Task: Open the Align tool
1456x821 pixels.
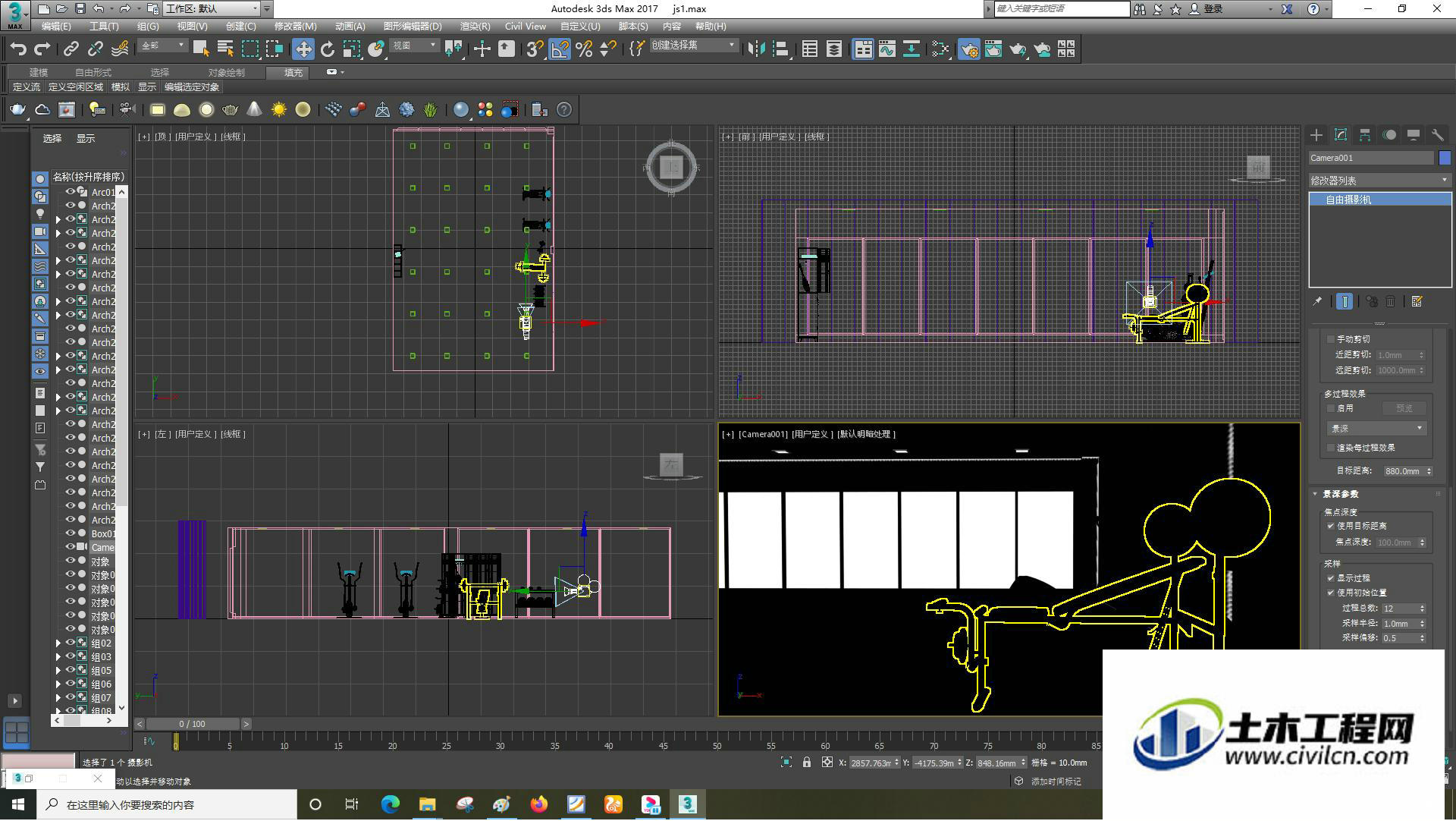Action: (x=780, y=49)
